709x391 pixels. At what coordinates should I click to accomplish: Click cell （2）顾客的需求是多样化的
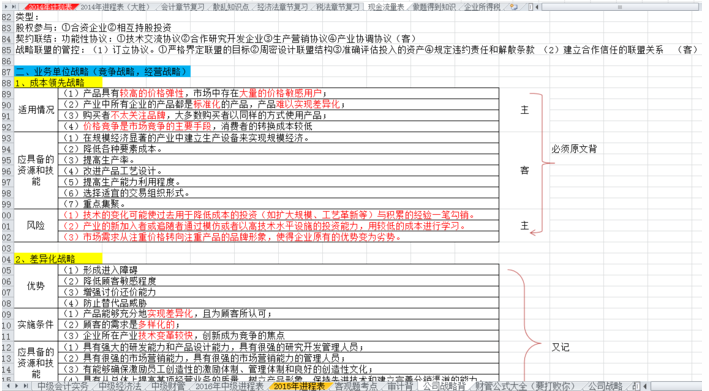click(120, 325)
